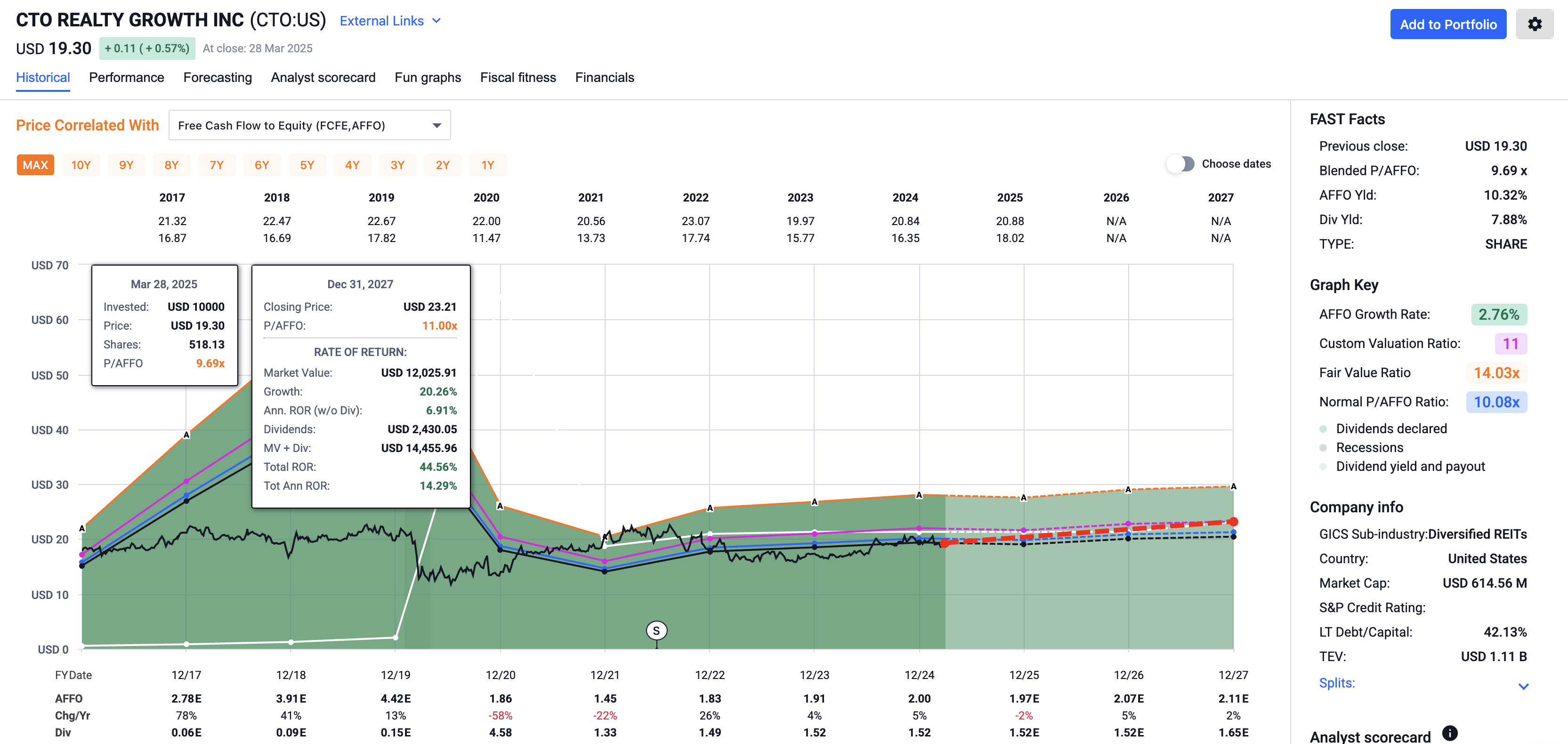Select the MAX timeframe button
1568x744 pixels.
click(35, 164)
